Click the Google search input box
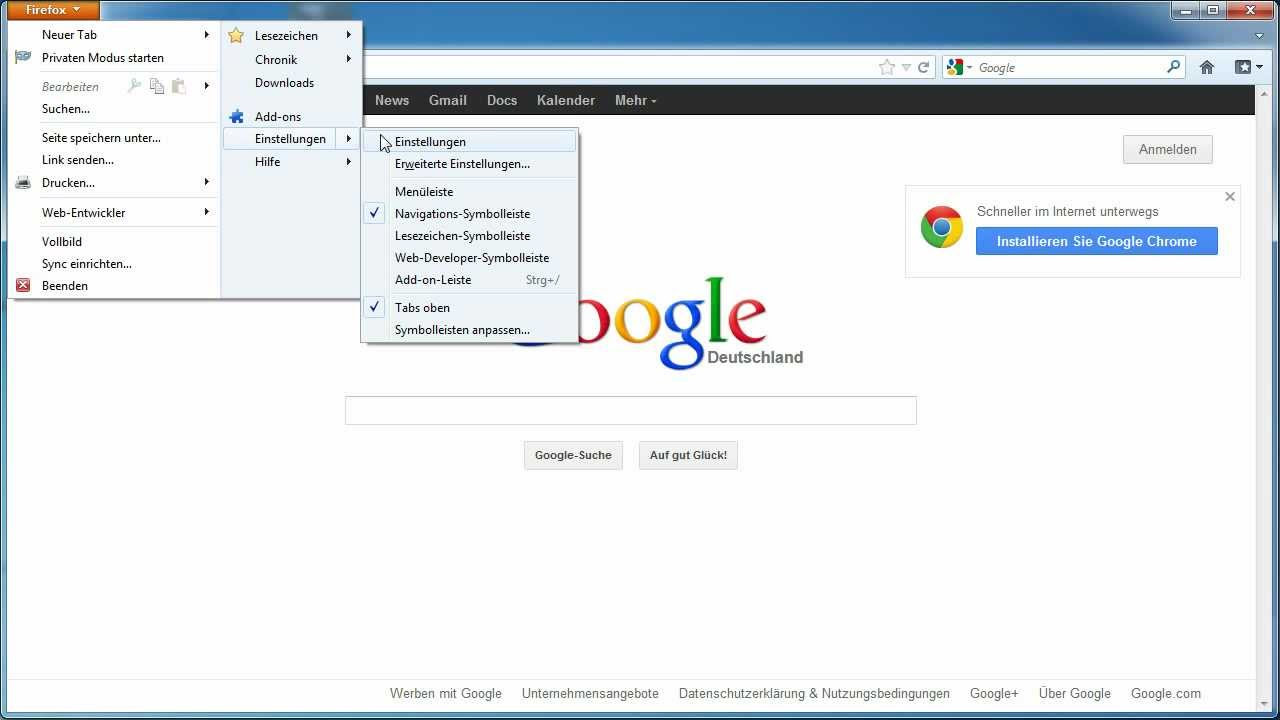The image size is (1280, 720). (x=631, y=410)
